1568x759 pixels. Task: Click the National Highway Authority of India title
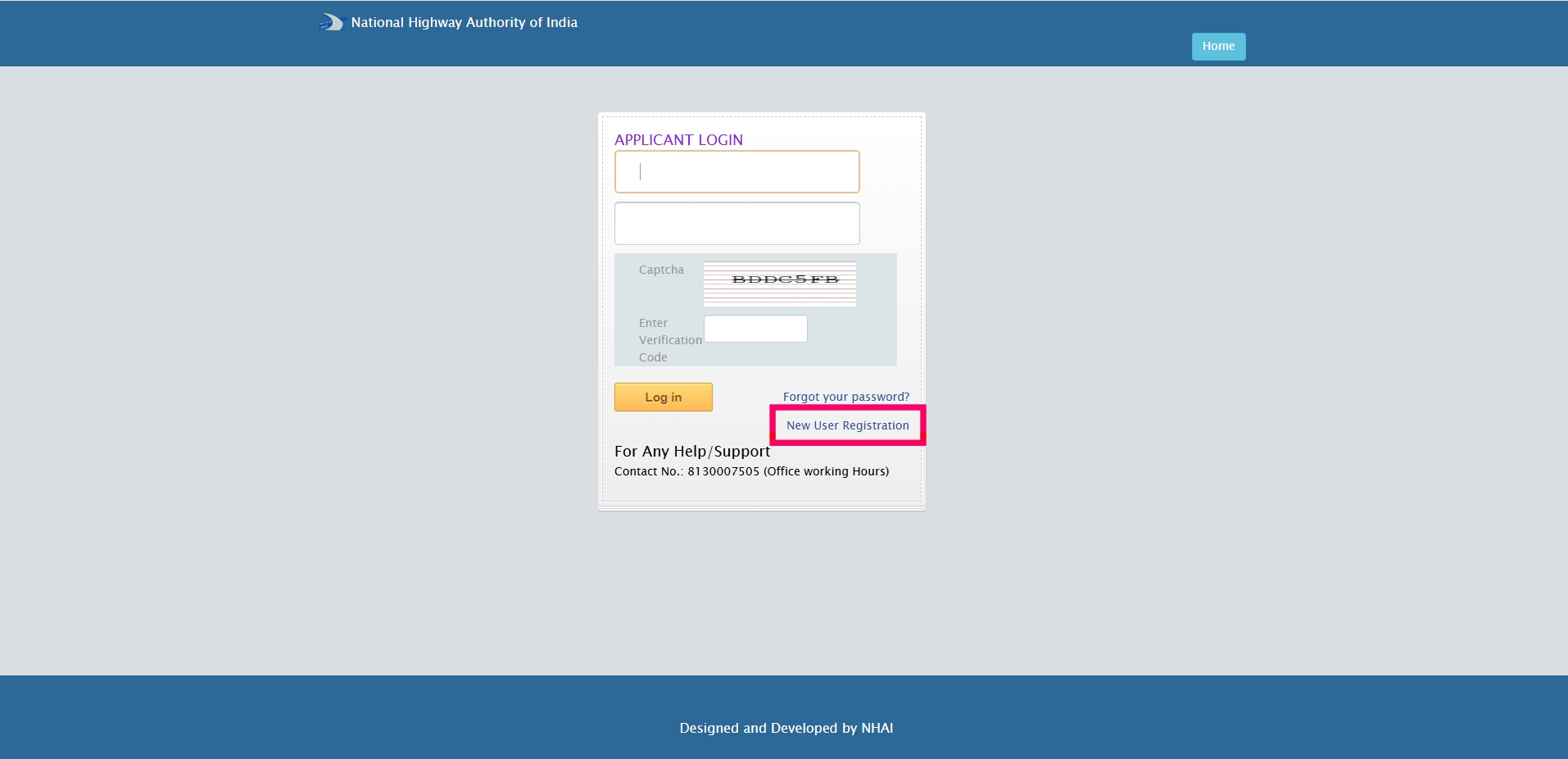(x=463, y=22)
